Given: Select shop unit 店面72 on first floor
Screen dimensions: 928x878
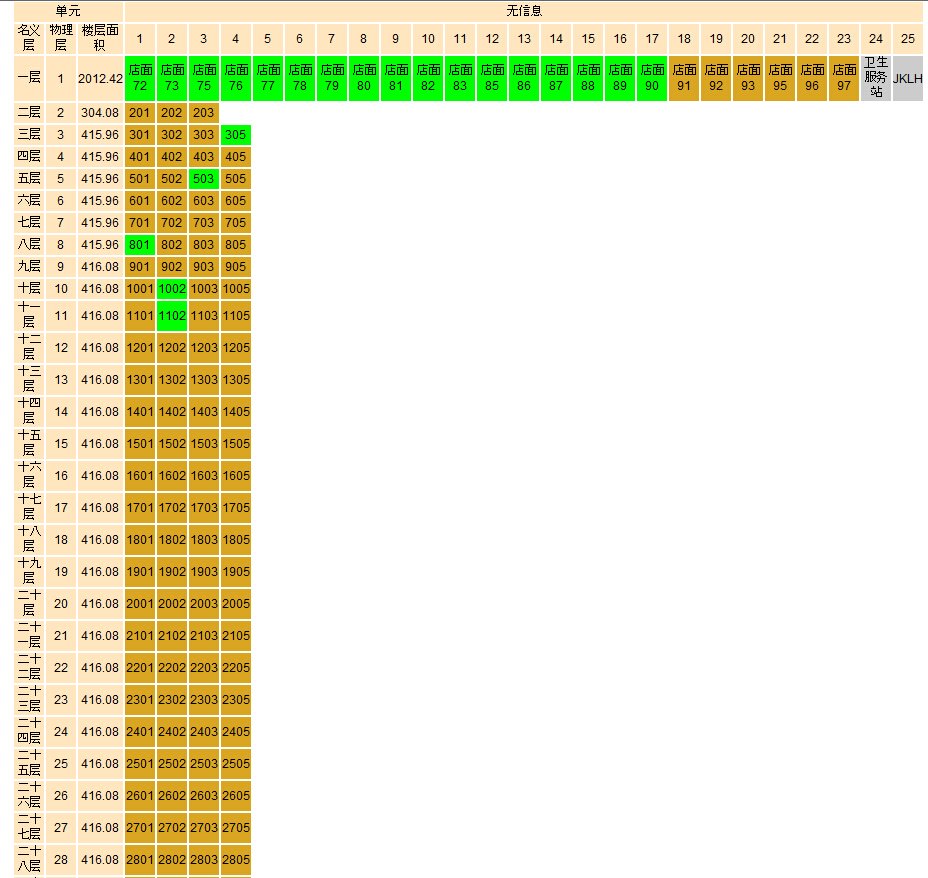Looking at the screenshot, I should (140, 78).
